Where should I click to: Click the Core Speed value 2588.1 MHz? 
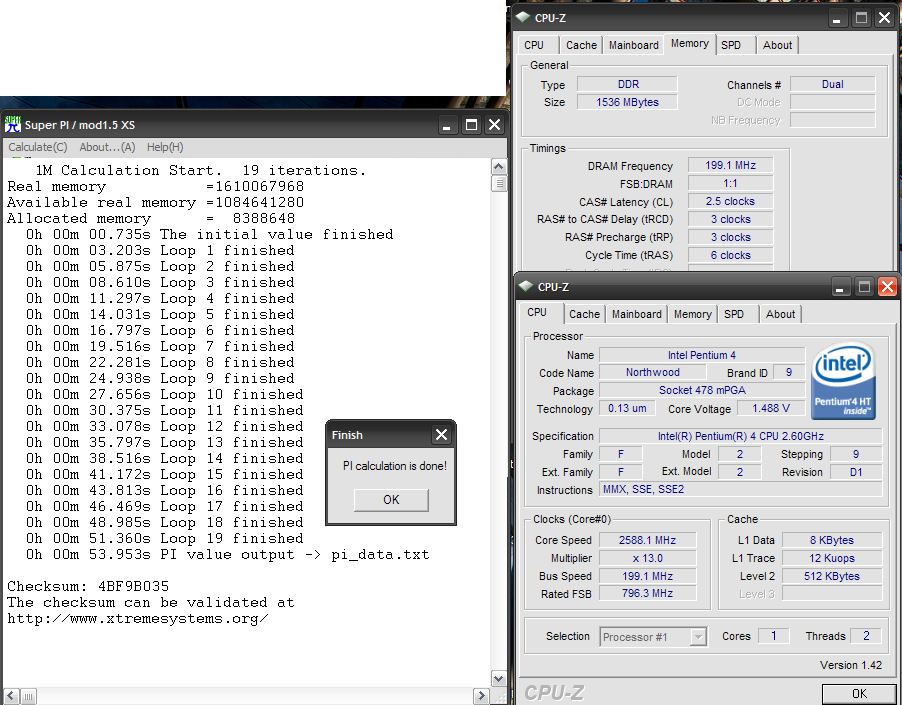tap(647, 540)
